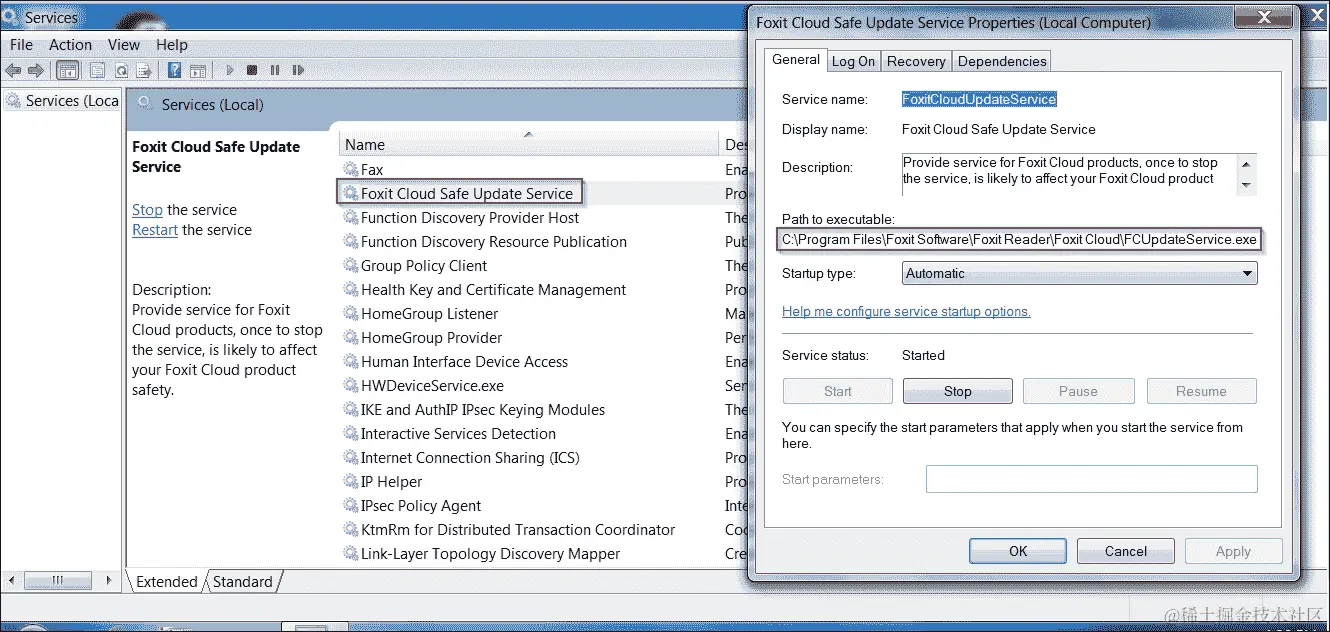The width and height of the screenshot is (1330, 632).
Task: Click the Pause Service icon in the toolbar
Action: pos(275,70)
